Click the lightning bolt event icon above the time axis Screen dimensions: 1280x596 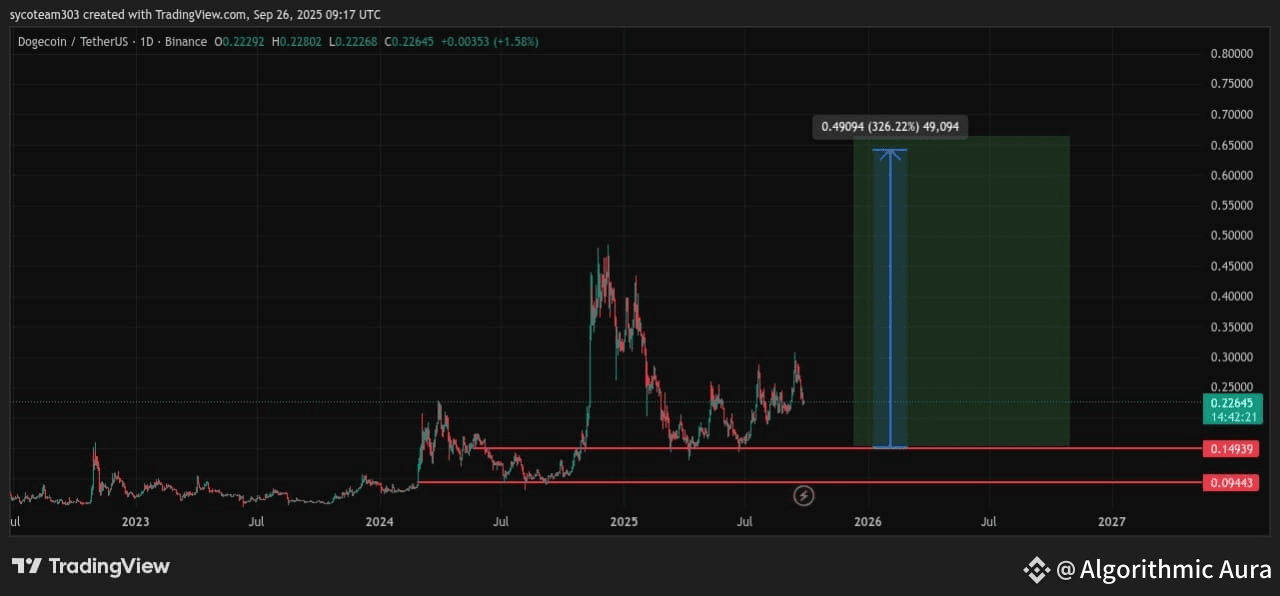tap(804, 495)
